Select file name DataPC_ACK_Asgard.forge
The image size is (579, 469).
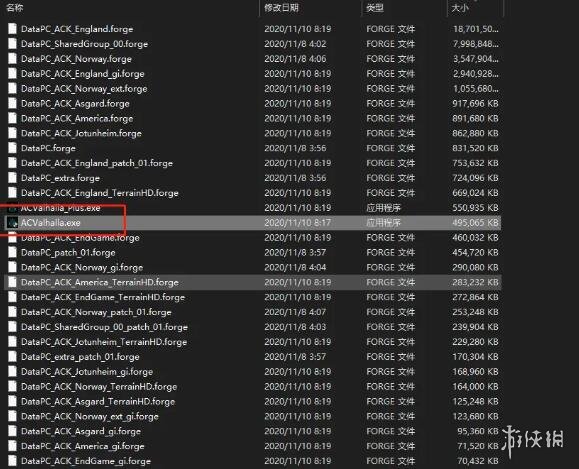(75, 103)
